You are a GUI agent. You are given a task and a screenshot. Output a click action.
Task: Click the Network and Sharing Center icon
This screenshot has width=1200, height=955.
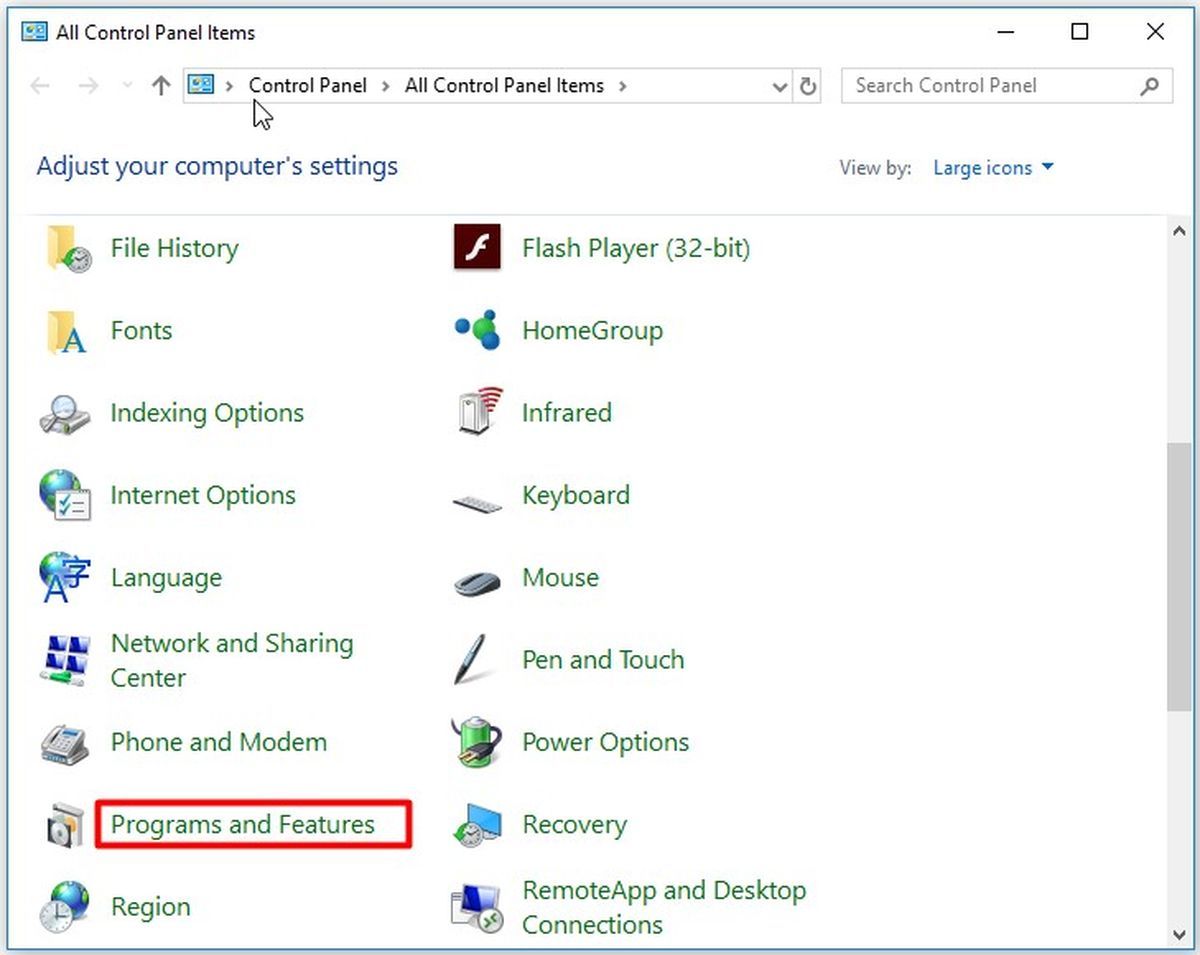pyautogui.click(x=65, y=660)
